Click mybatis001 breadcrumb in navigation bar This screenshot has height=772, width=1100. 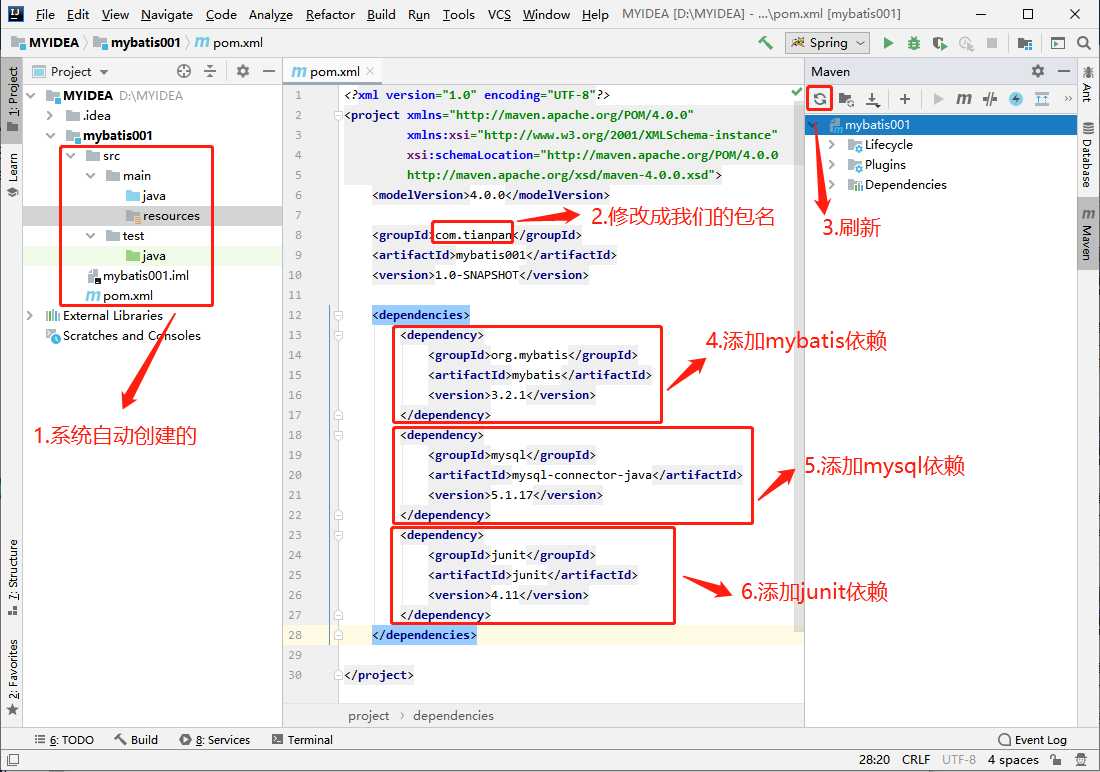coord(138,43)
